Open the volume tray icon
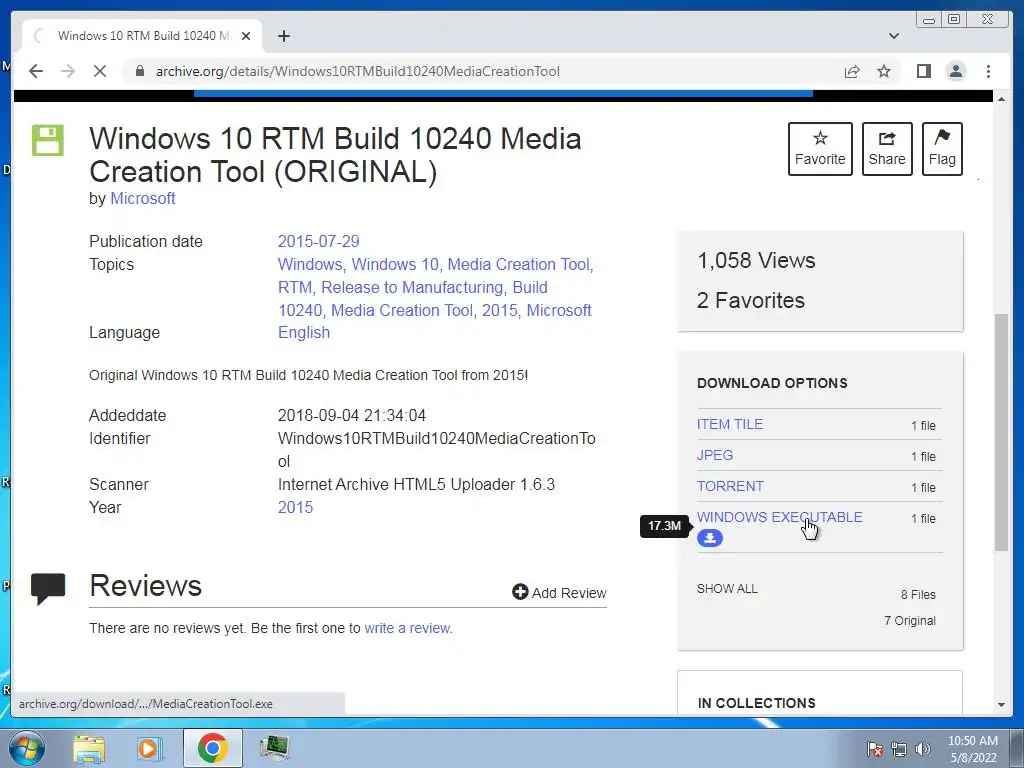1024x768 pixels. point(922,749)
